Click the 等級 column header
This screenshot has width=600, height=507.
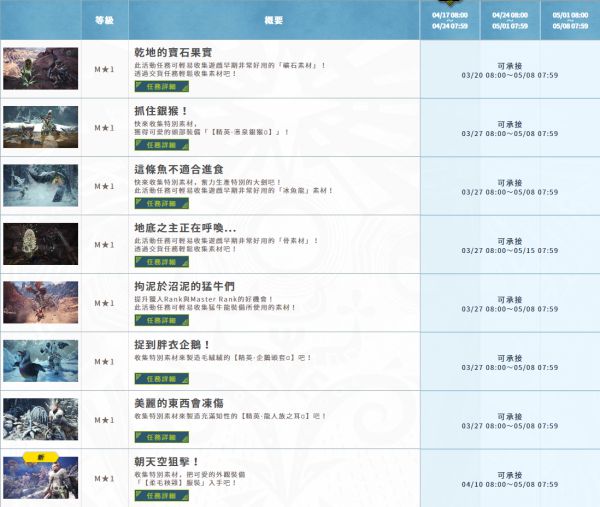pos(104,20)
